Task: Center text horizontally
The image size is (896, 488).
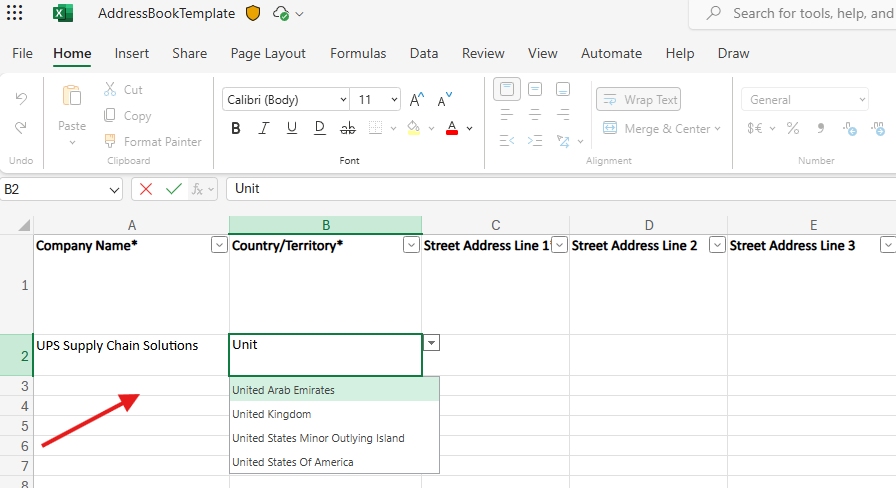Action: [x=535, y=115]
